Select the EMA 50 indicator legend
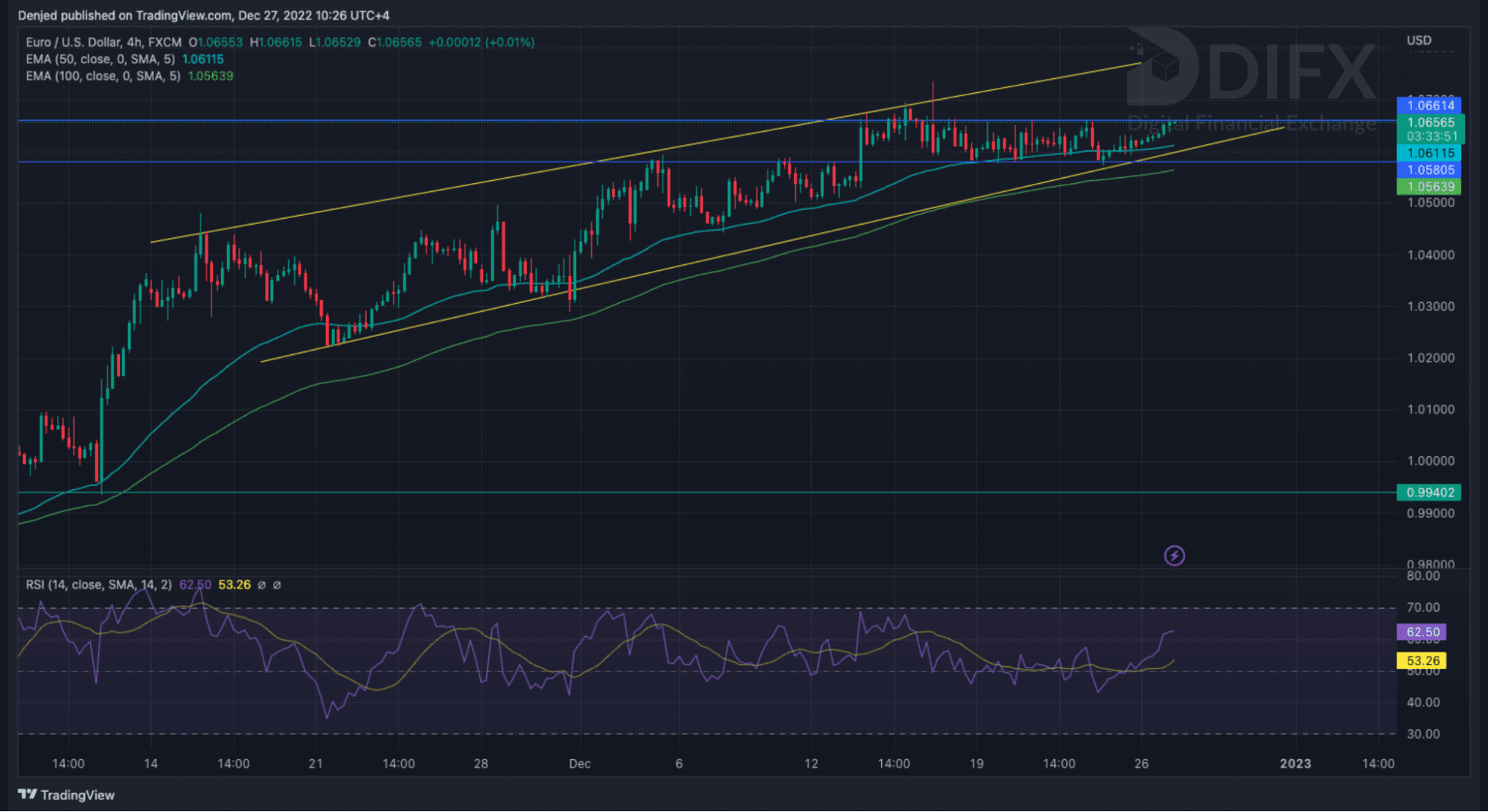1488x812 pixels. (100, 60)
